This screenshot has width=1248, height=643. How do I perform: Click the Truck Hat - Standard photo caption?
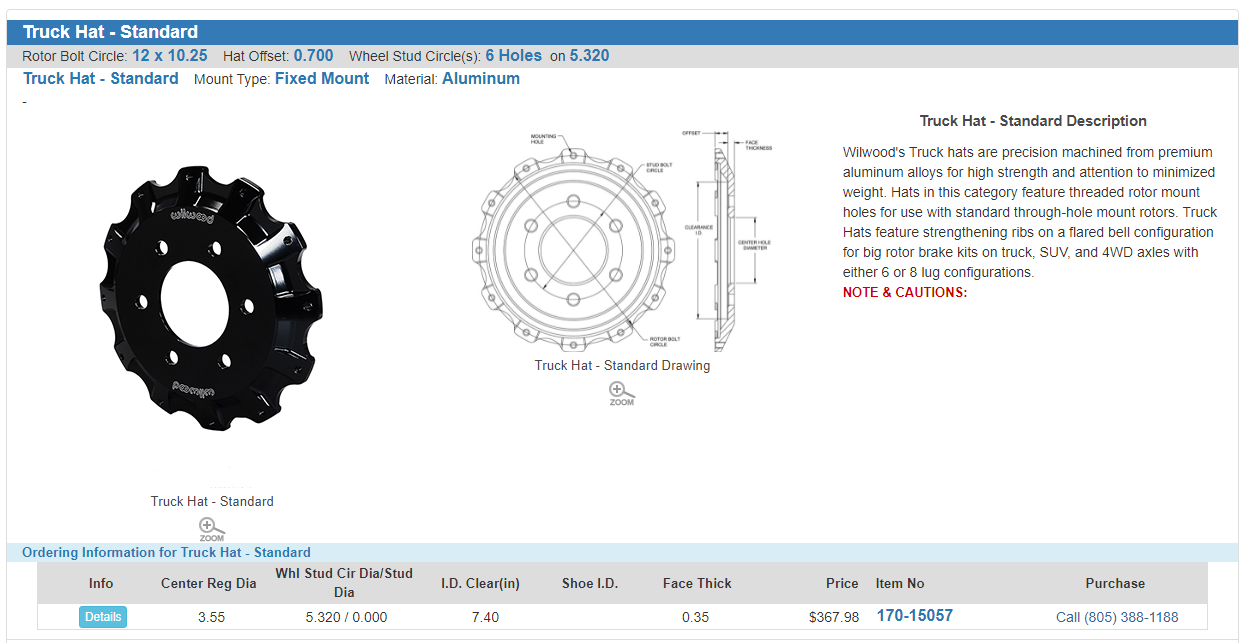pyautogui.click(x=212, y=501)
